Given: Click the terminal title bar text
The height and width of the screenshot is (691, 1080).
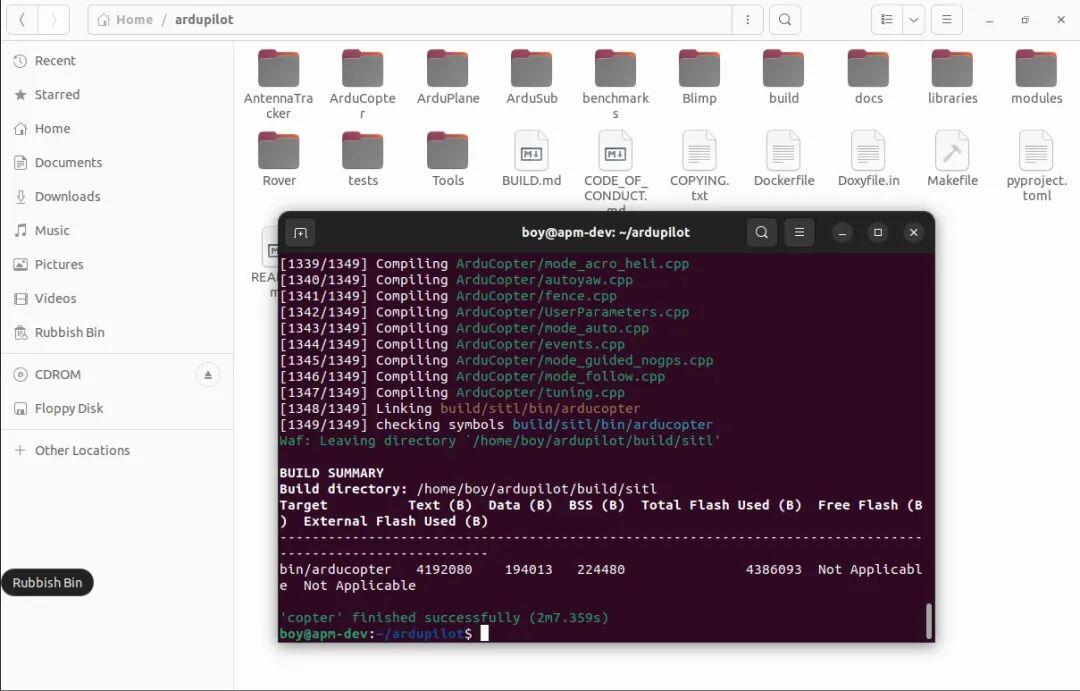Looking at the screenshot, I should (x=605, y=232).
